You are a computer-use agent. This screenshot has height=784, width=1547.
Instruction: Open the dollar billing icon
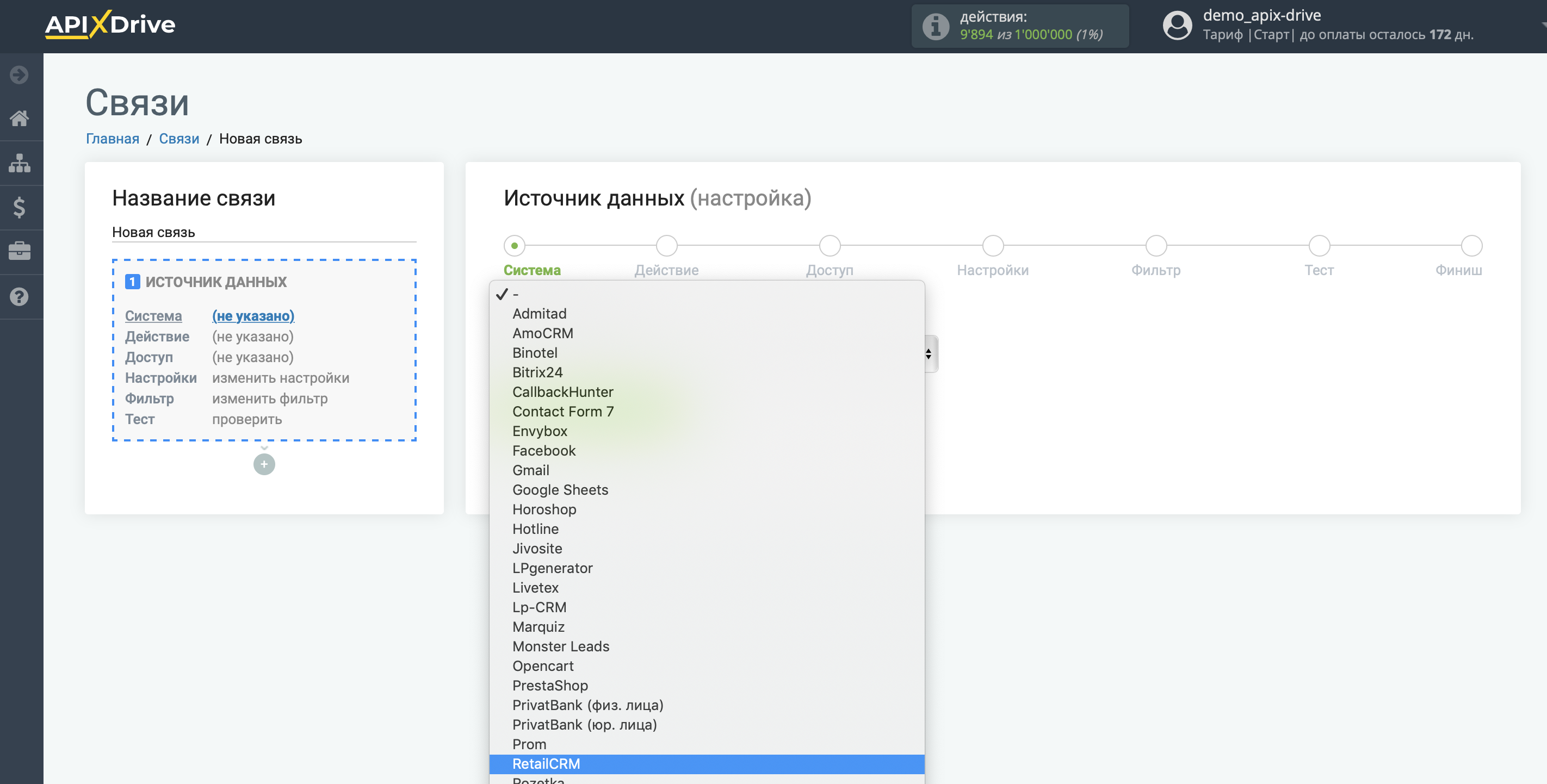pos(19,208)
